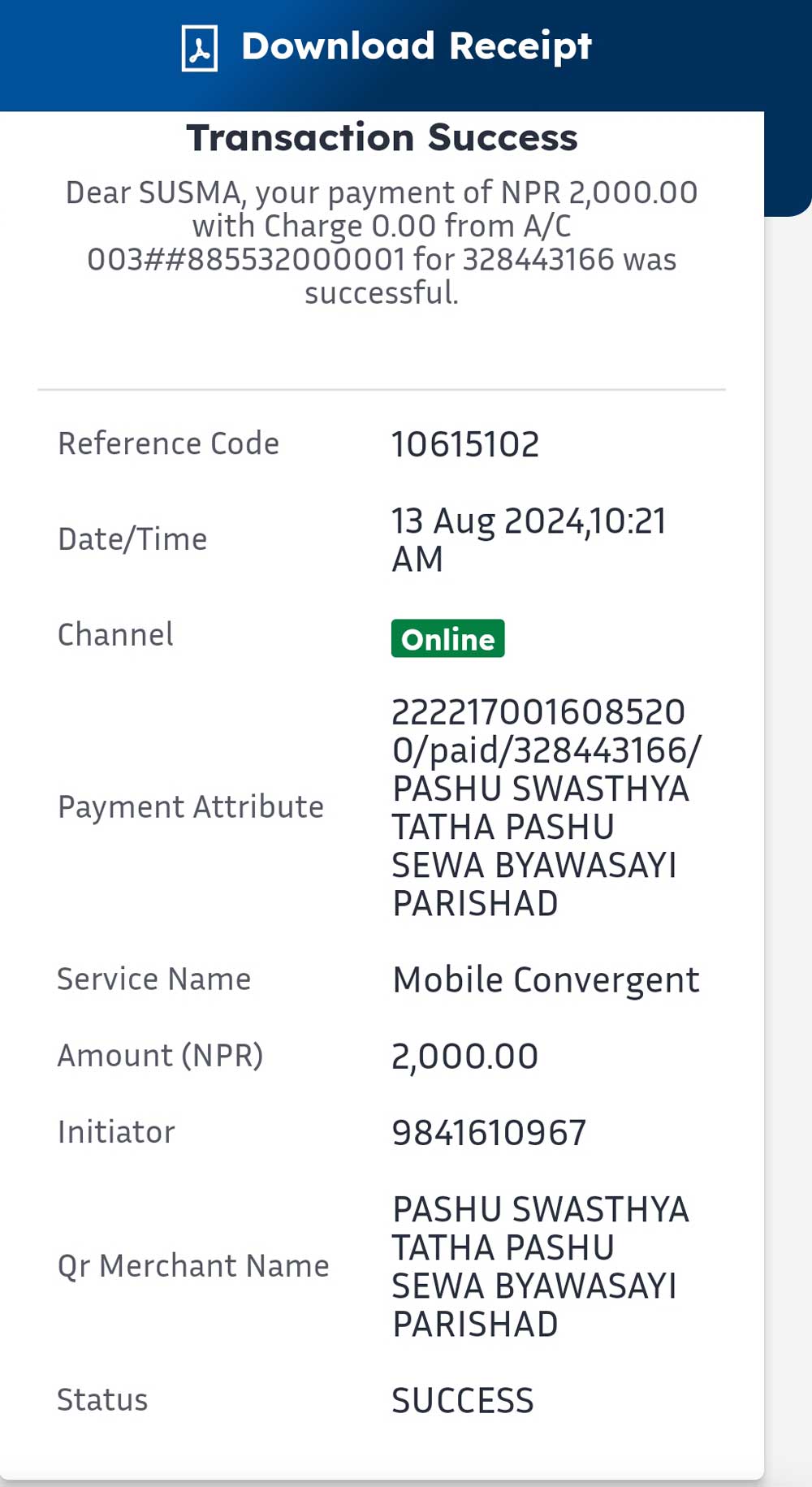812x1487 pixels.
Task: Select the Dear SUSMA payment confirmation message
Action: [x=382, y=242]
